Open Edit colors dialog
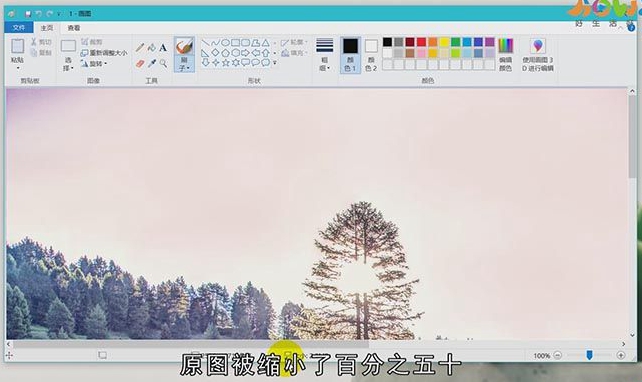The image size is (642, 382). tap(506, 55)
